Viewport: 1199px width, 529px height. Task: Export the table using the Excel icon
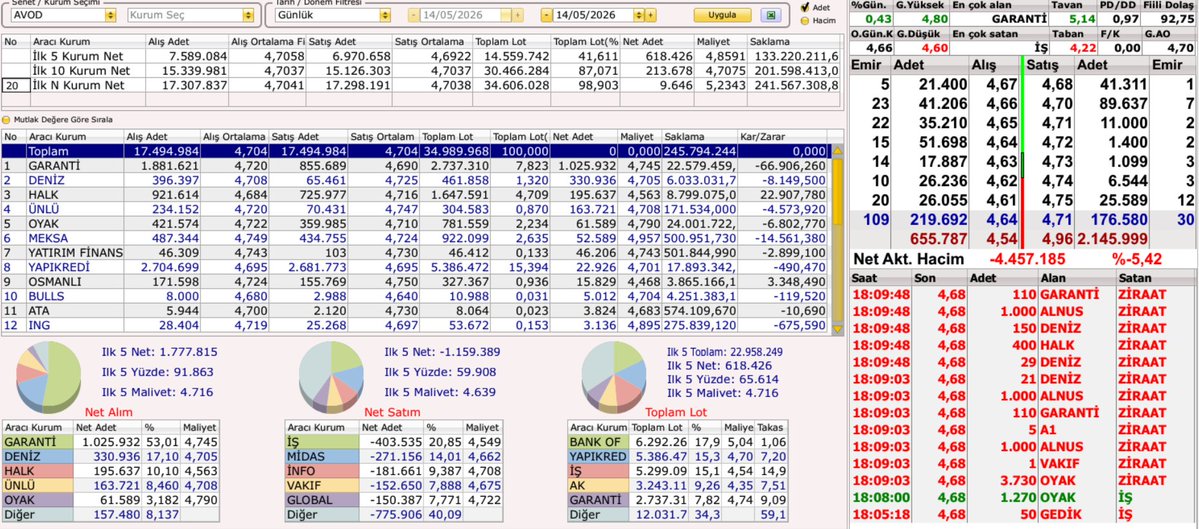pos(772,15)
